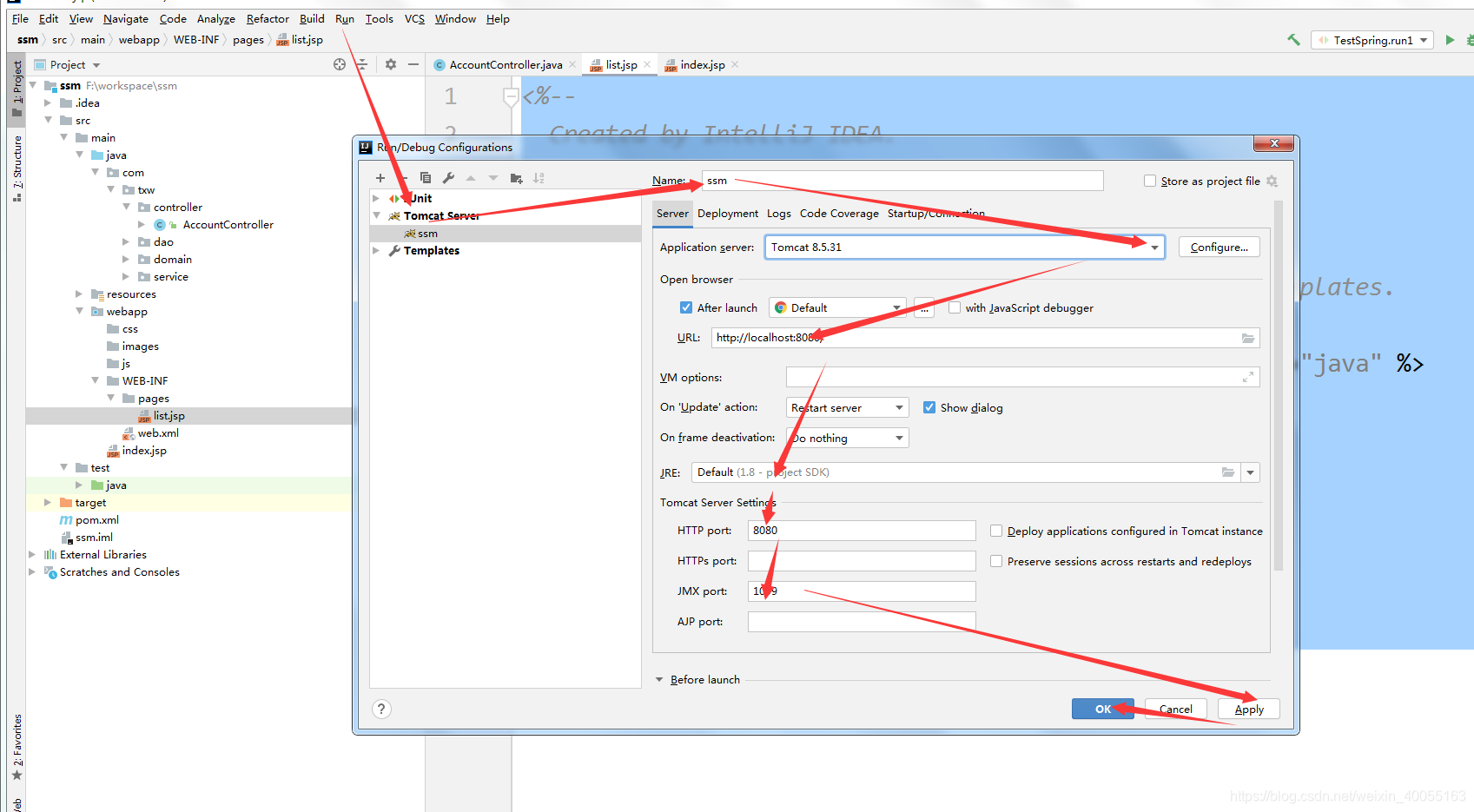Select the ssm Tomcat configuration item
Viewport: 1474px width, 812px height.
tap(506, 234)
